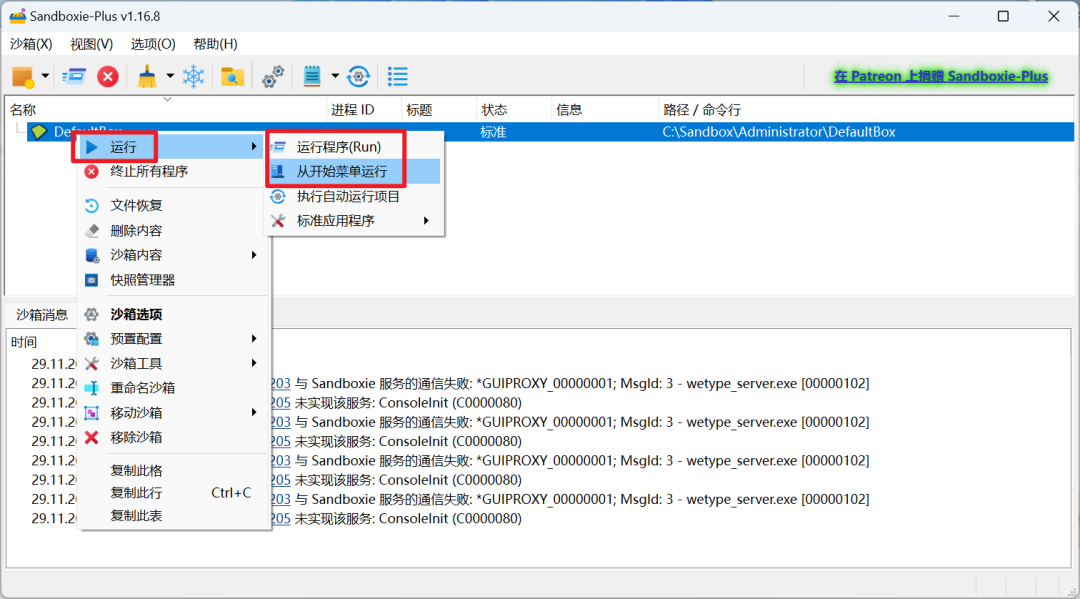Open dropdown arrow beside new sandbox icon

[x=45, y=76]
